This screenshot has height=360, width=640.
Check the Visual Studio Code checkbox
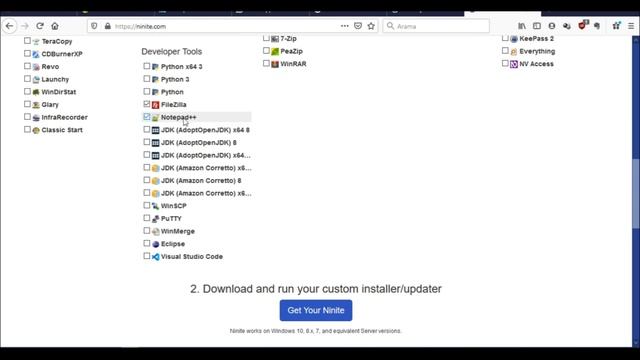(x=147, y=256)
